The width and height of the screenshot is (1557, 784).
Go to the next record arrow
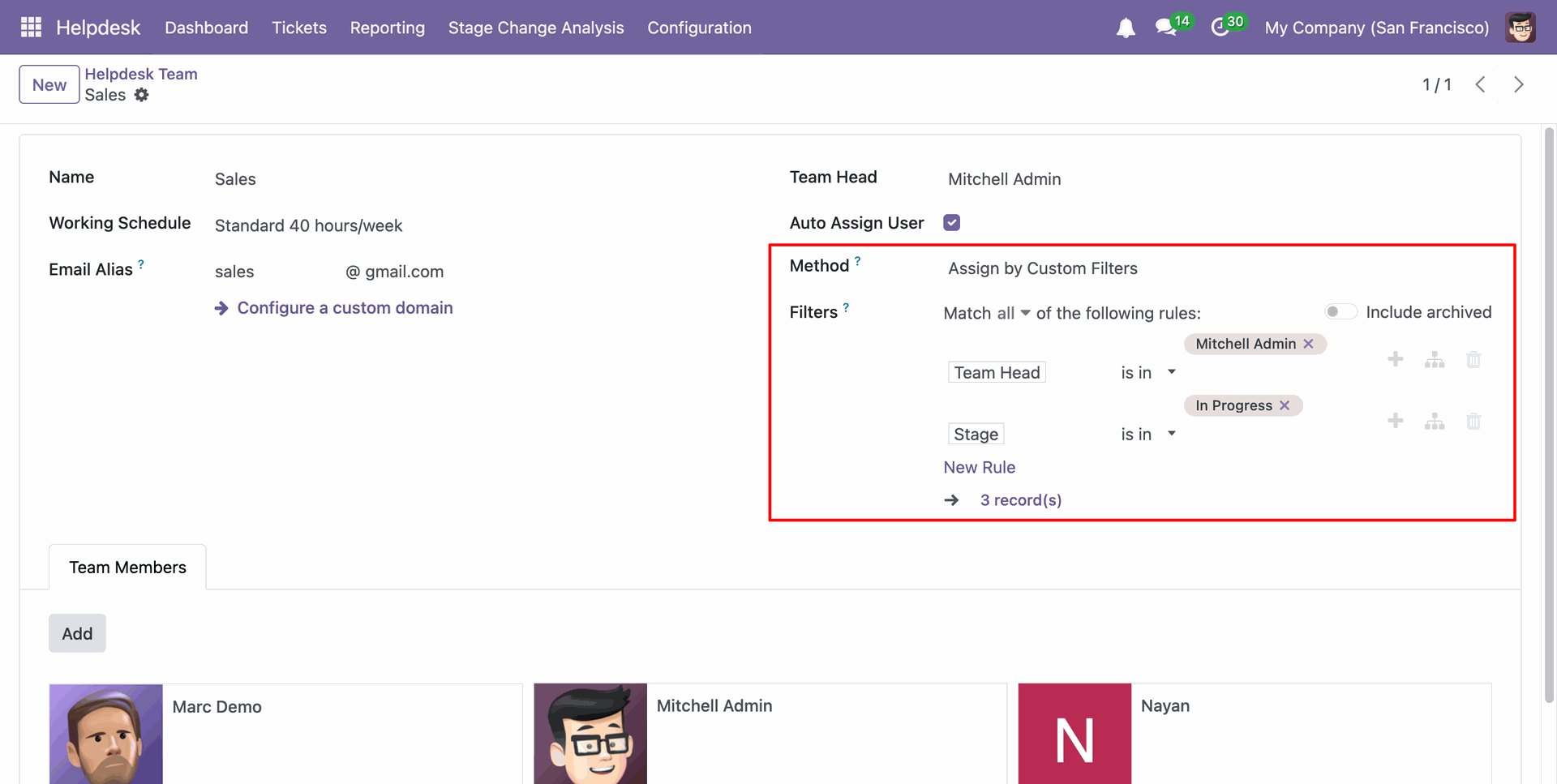[1518, 85]
